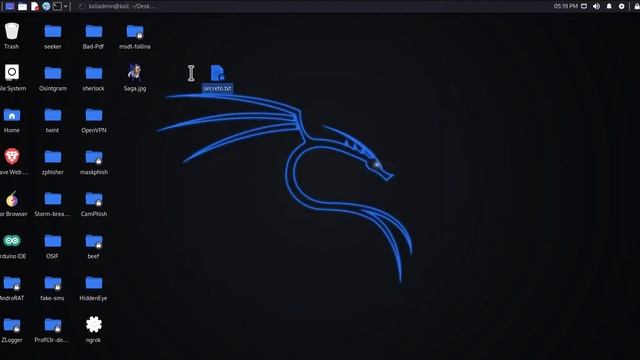The height and width of the screenshot is (360, 640).
Task: Click the secreto.txt filename label
Action: click(x=217, y=88)
